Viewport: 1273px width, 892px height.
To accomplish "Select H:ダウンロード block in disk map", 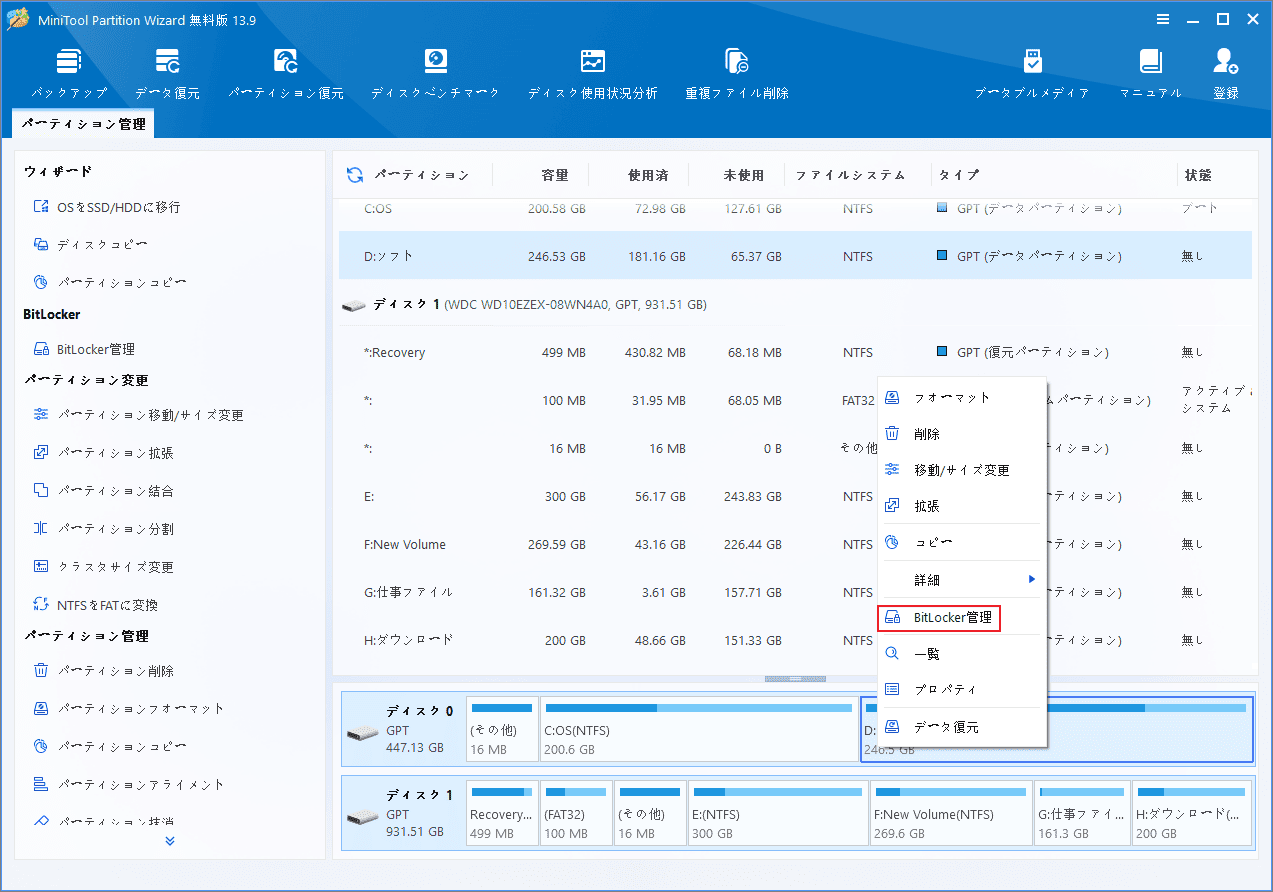I will pyautogui.click(x=1192, y=814).
